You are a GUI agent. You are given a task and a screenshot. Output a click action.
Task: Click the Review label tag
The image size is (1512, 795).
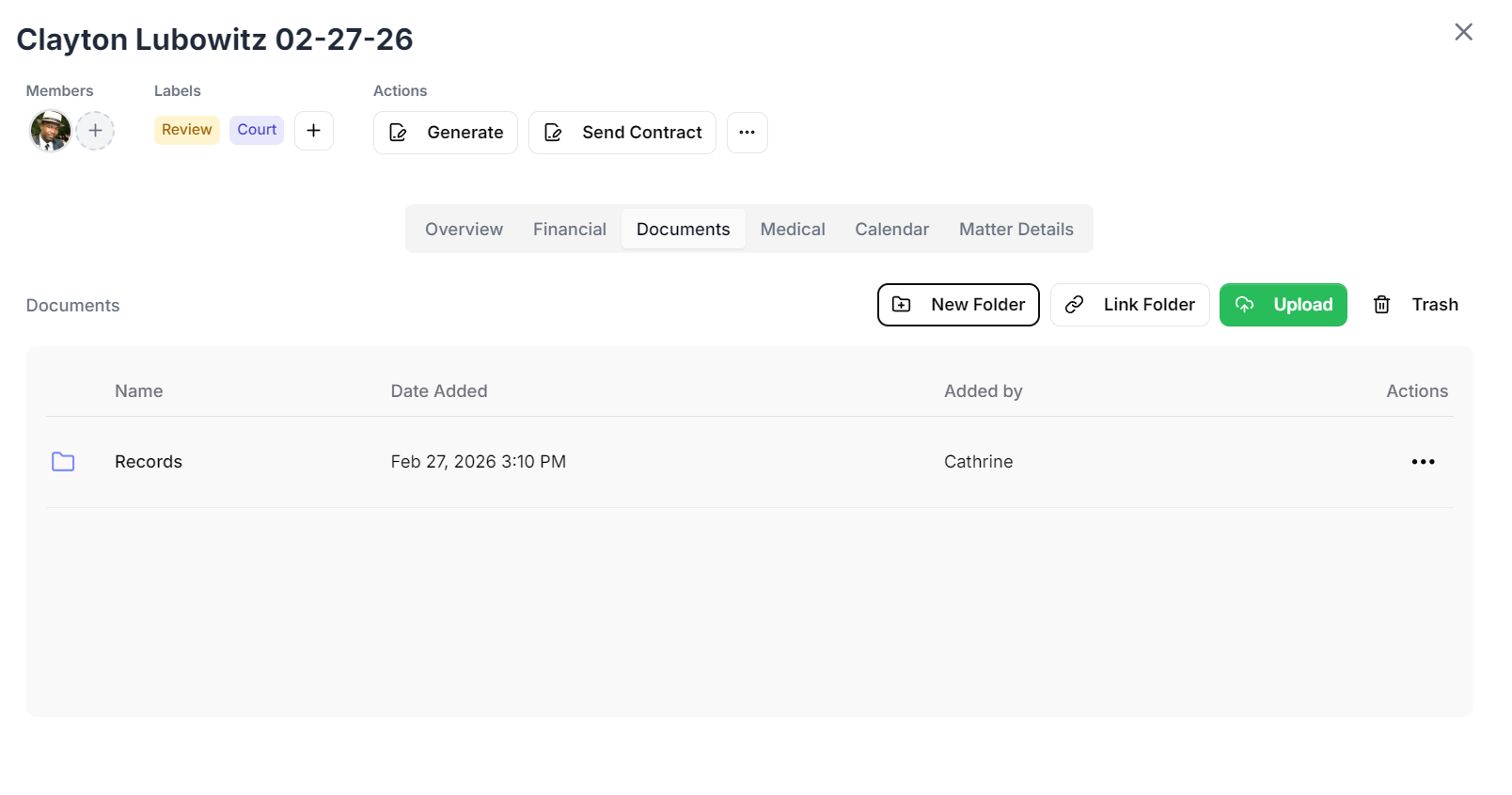point(186,130)
